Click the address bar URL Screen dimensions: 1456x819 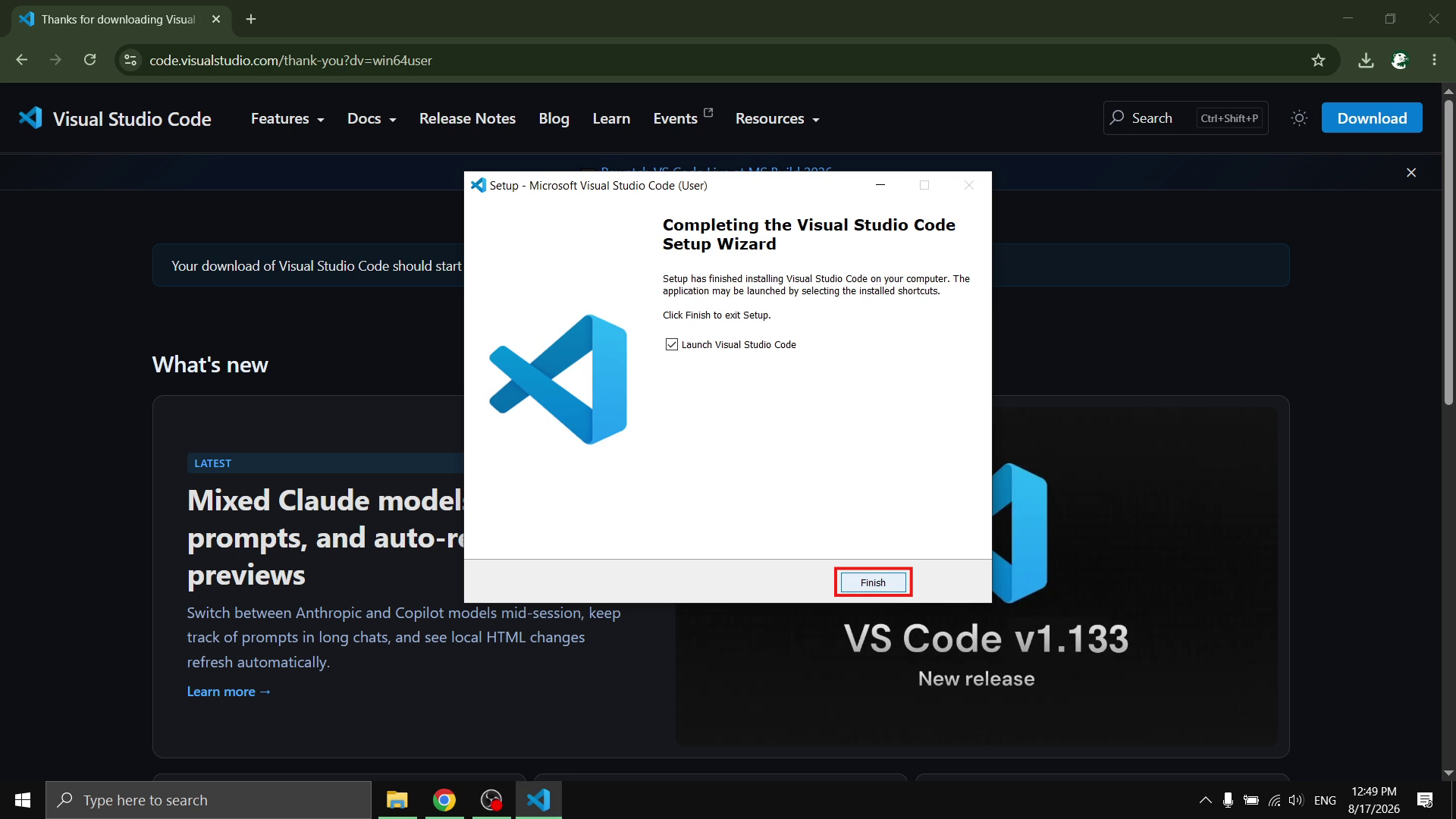click(290, 60)
